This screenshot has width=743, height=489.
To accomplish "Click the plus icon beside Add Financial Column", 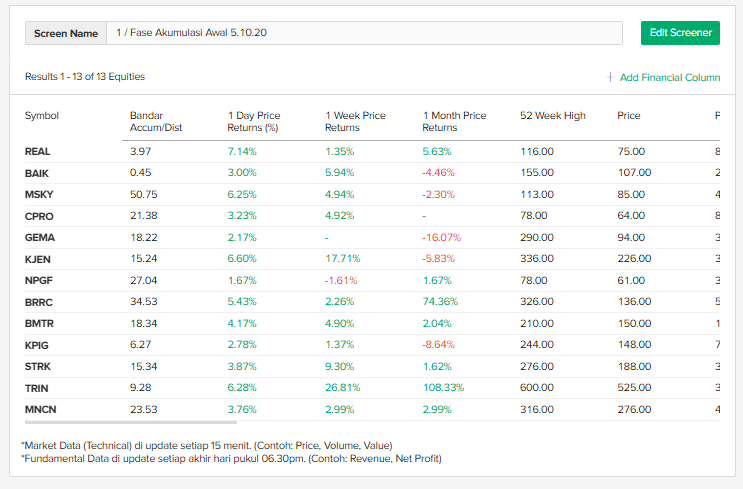I will 610,77.
